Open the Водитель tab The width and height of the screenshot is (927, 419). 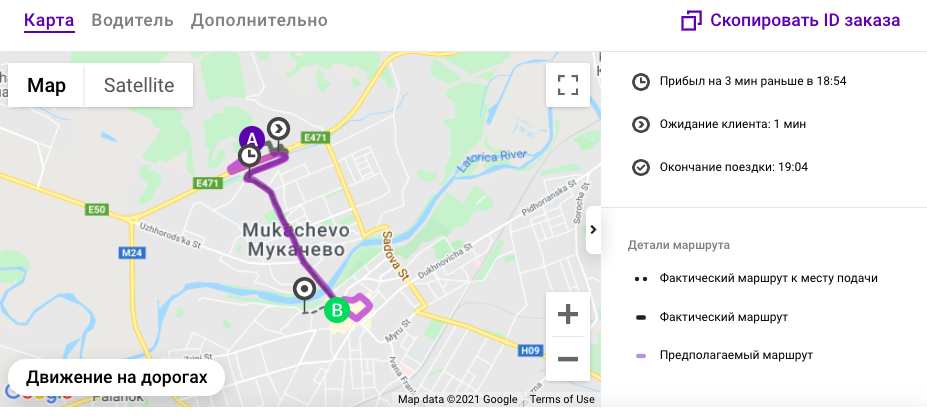132,20
